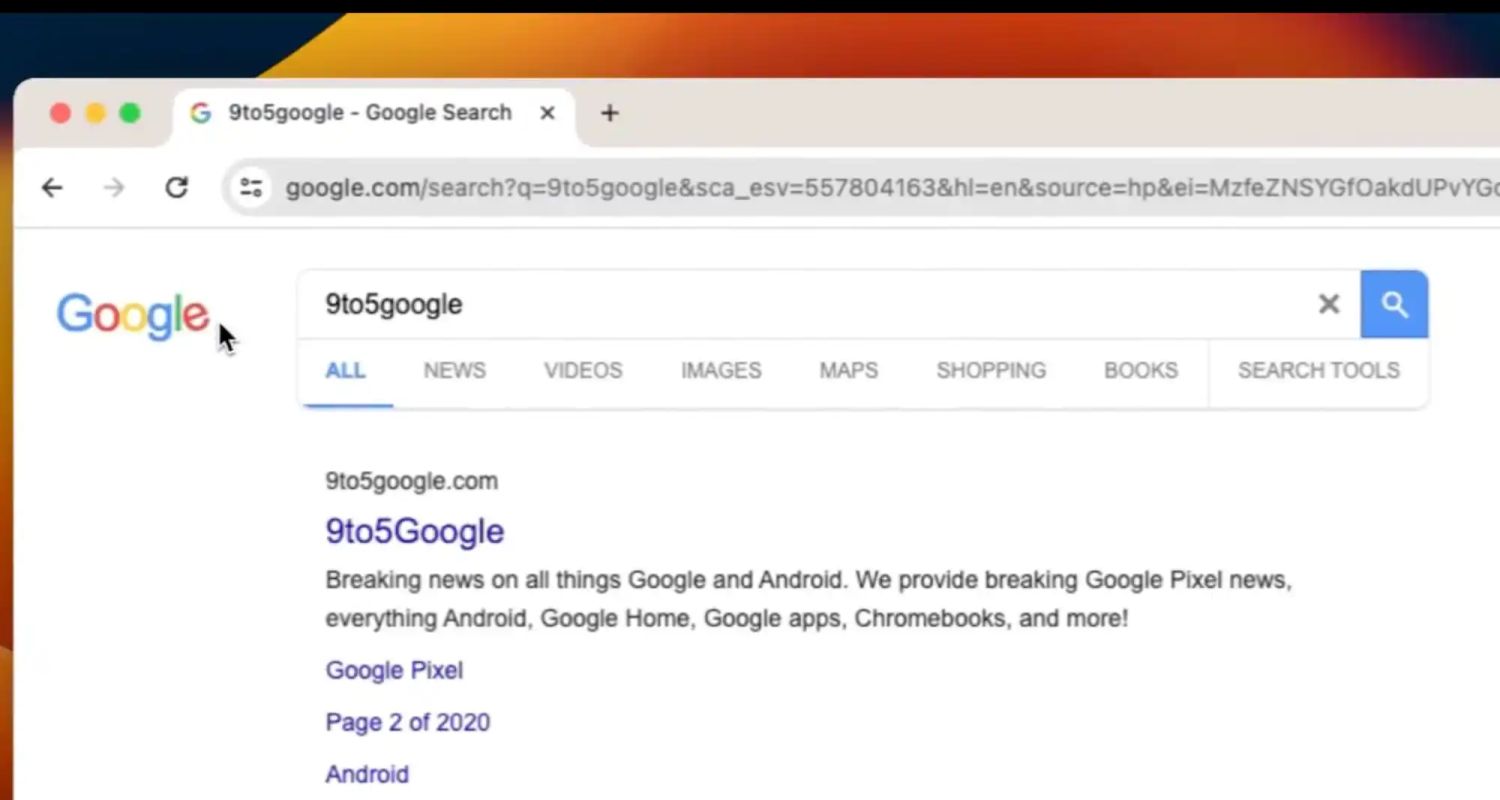Close the 9to5google Google Search tab

click(547, 113)
